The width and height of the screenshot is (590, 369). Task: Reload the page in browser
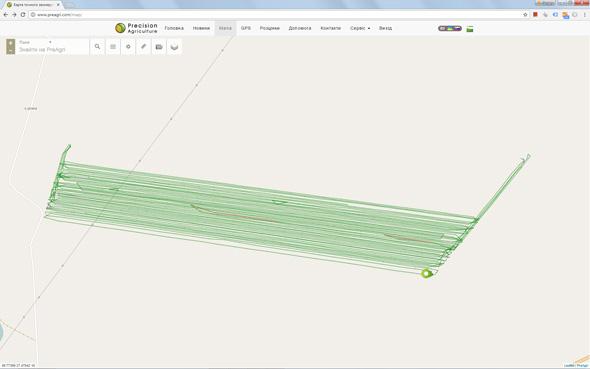pyautogui.click(x=23, y=15)
